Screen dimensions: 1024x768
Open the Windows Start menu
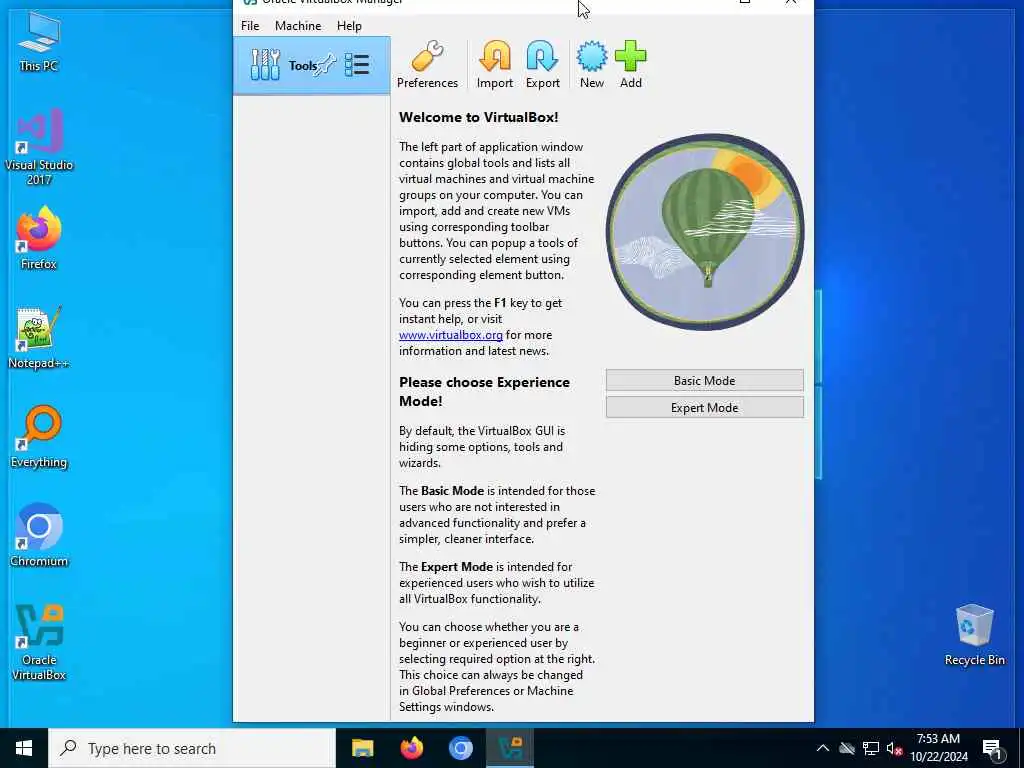[x=24, y=748]
